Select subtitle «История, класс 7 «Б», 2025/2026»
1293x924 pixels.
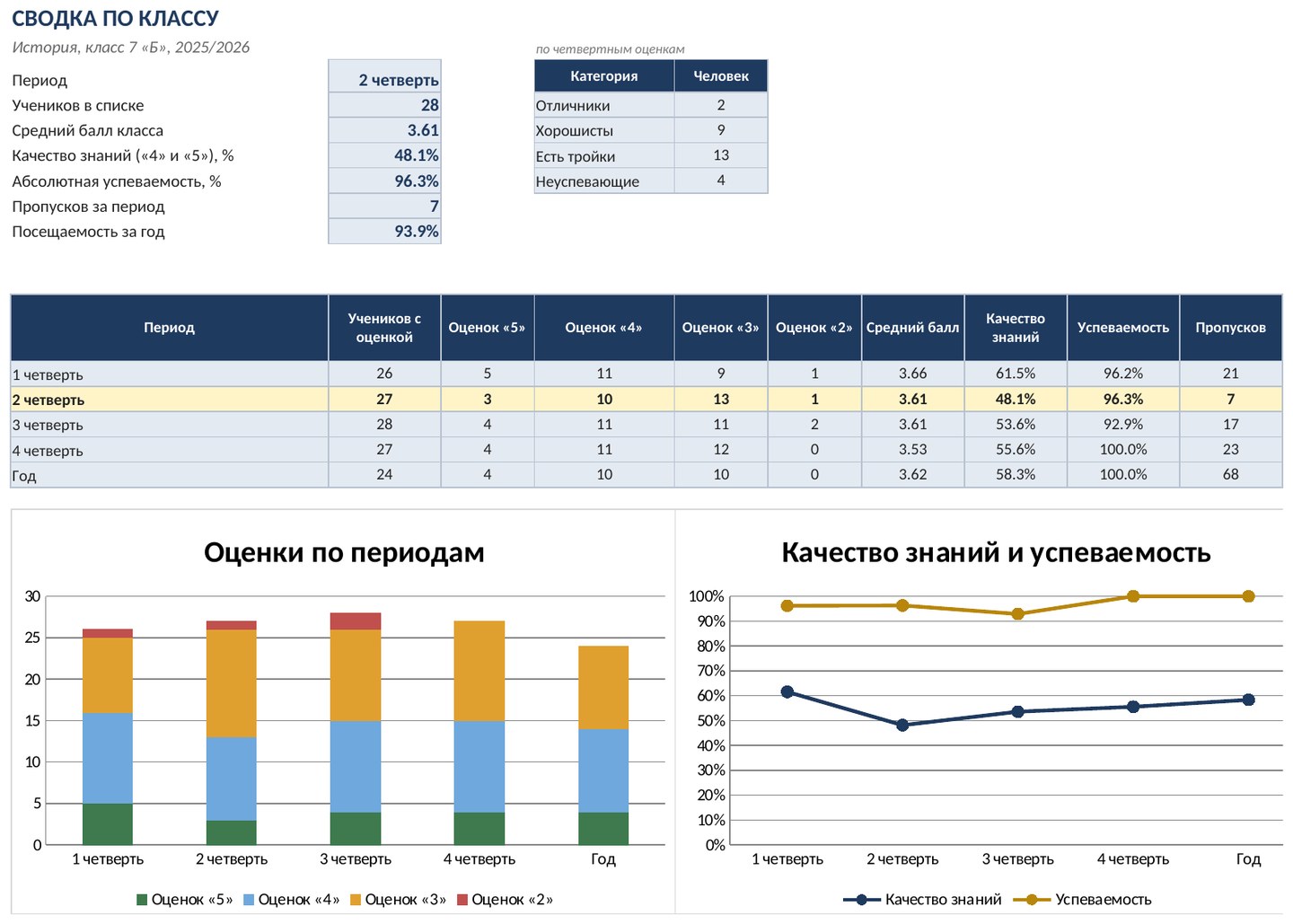click(x=131, y=48)
